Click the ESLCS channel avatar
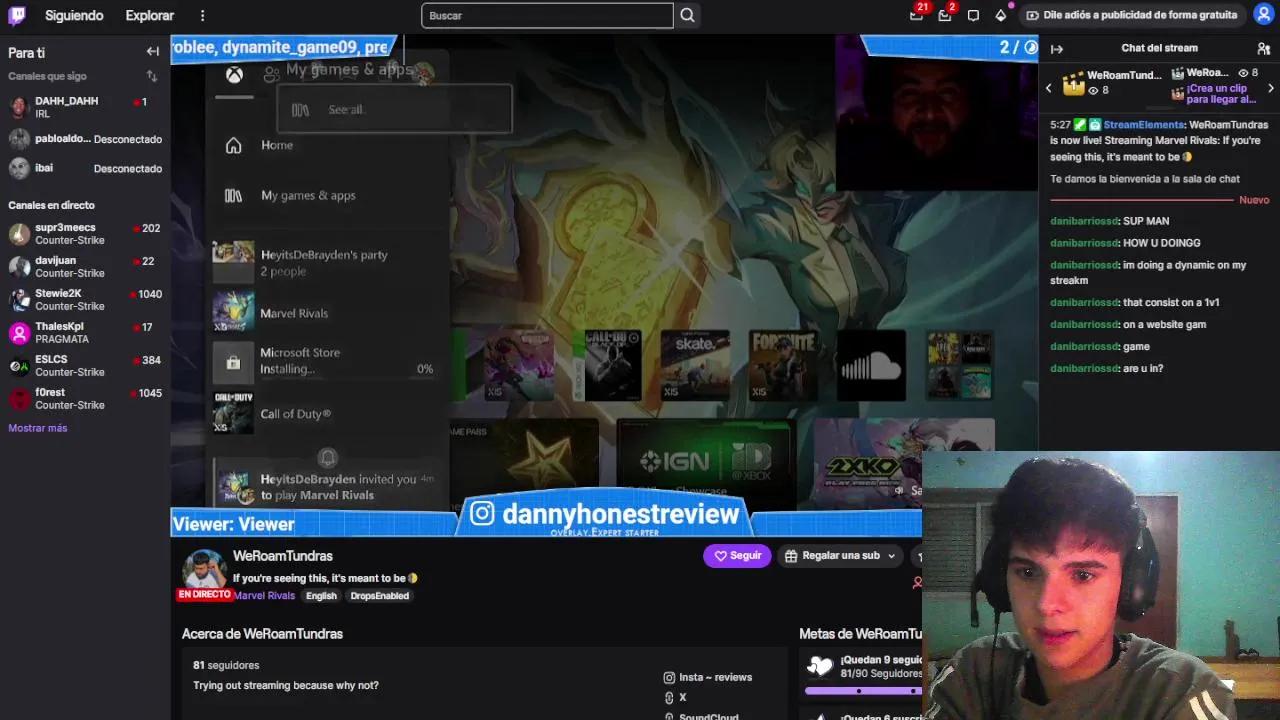 tap(19, 366)
